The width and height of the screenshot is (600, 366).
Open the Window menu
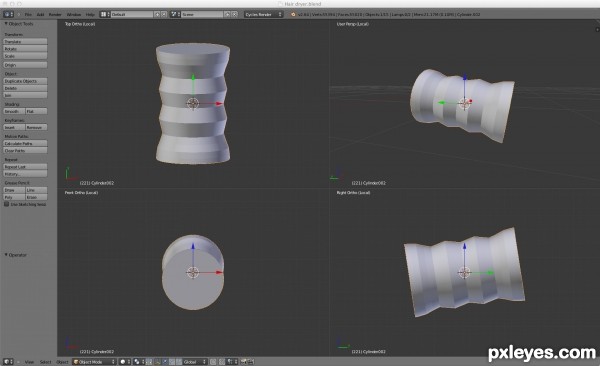click(74, 15)
